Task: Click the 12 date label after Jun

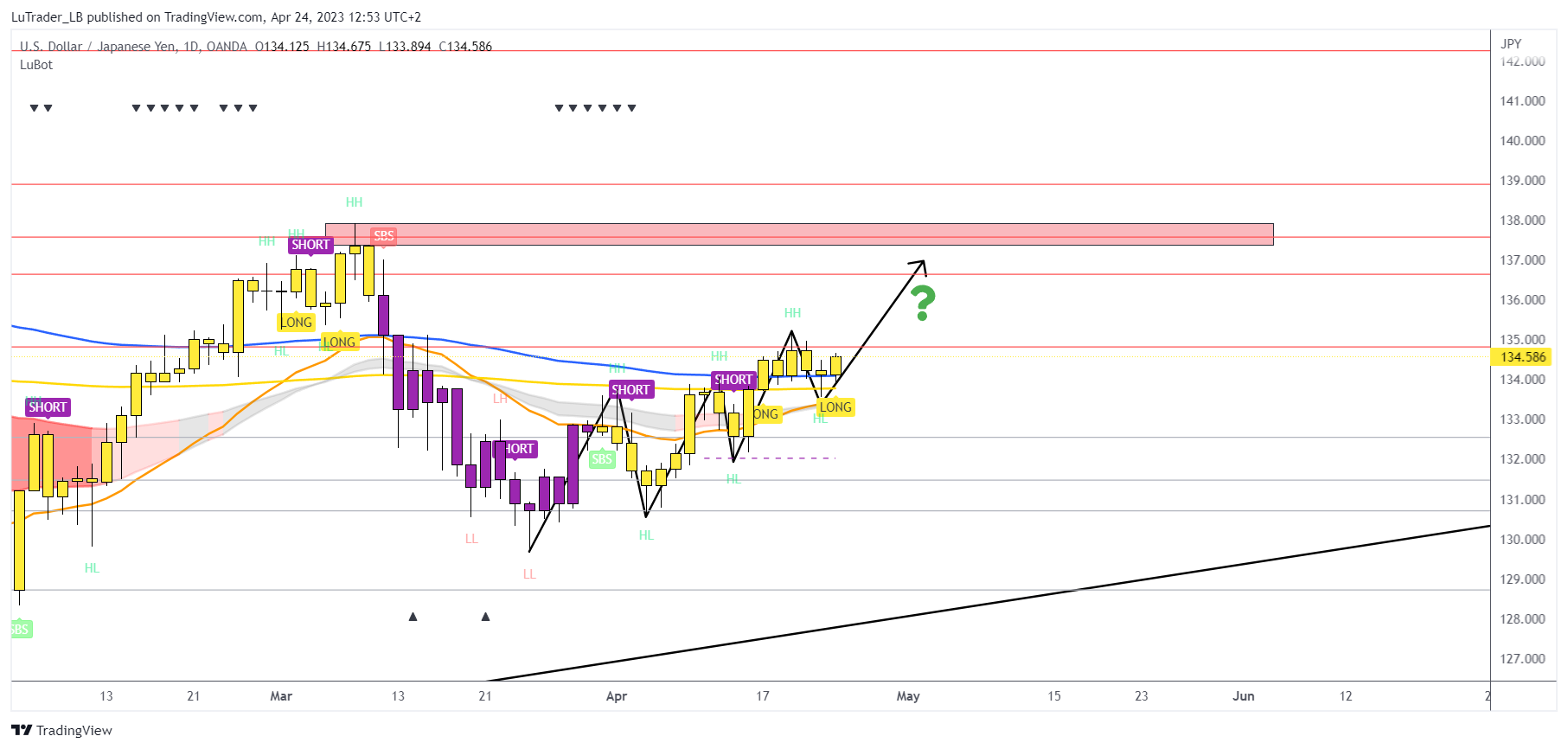Action: 1346,696
